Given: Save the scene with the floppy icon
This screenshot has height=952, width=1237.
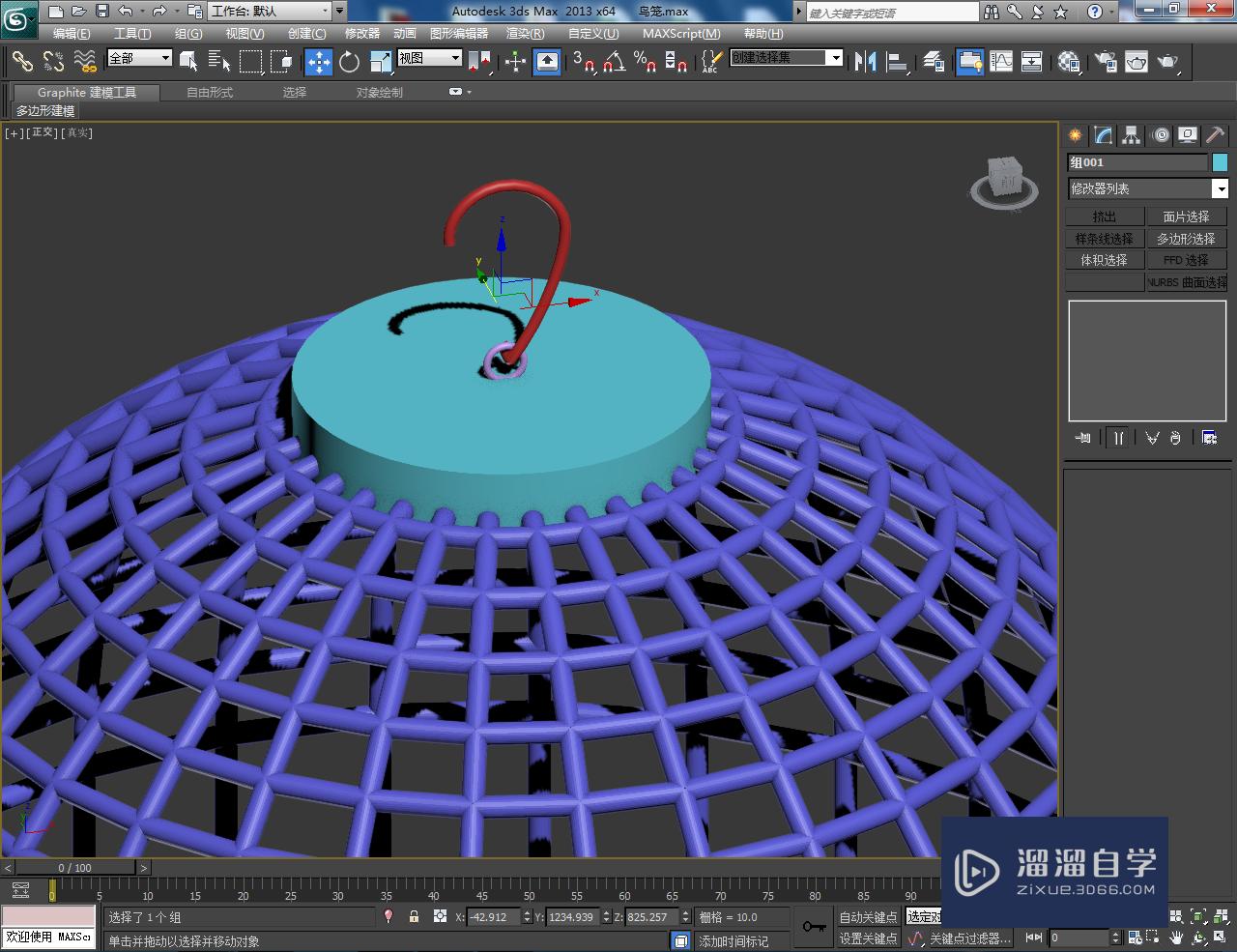Looking at the screenshot, I should (x=101, y=12).
